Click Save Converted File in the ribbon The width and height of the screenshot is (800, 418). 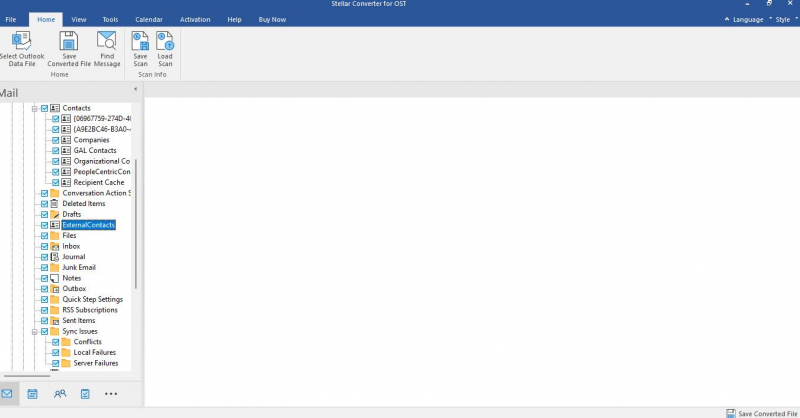click(68, 42)
